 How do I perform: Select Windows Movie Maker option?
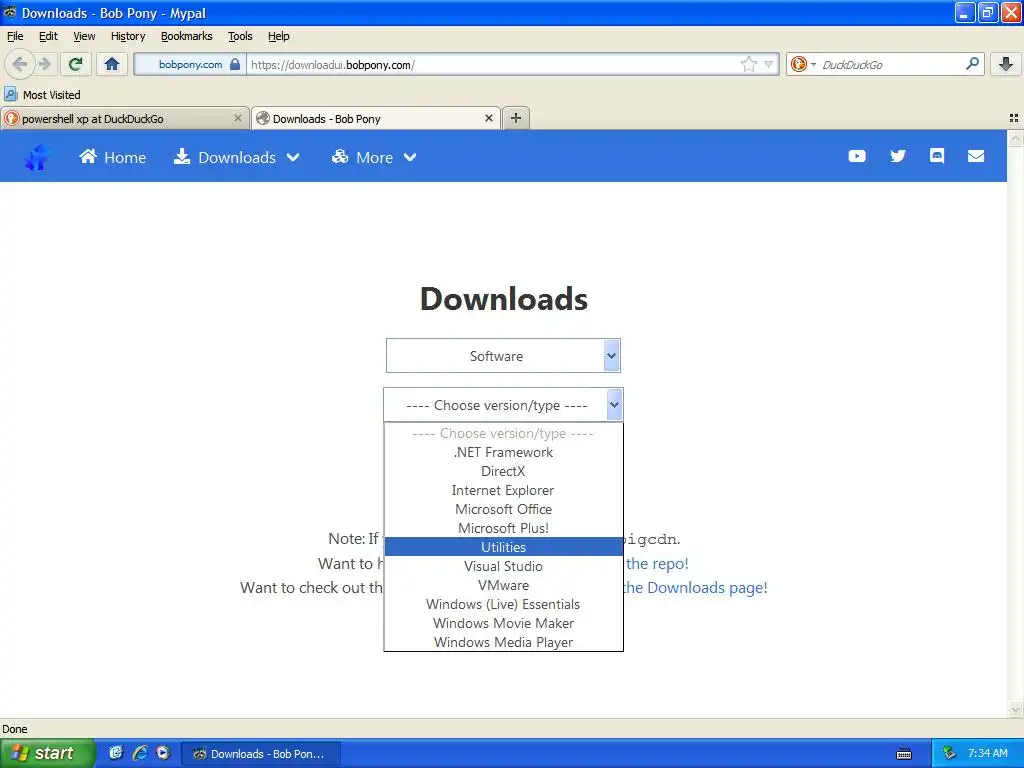point(504,622)
